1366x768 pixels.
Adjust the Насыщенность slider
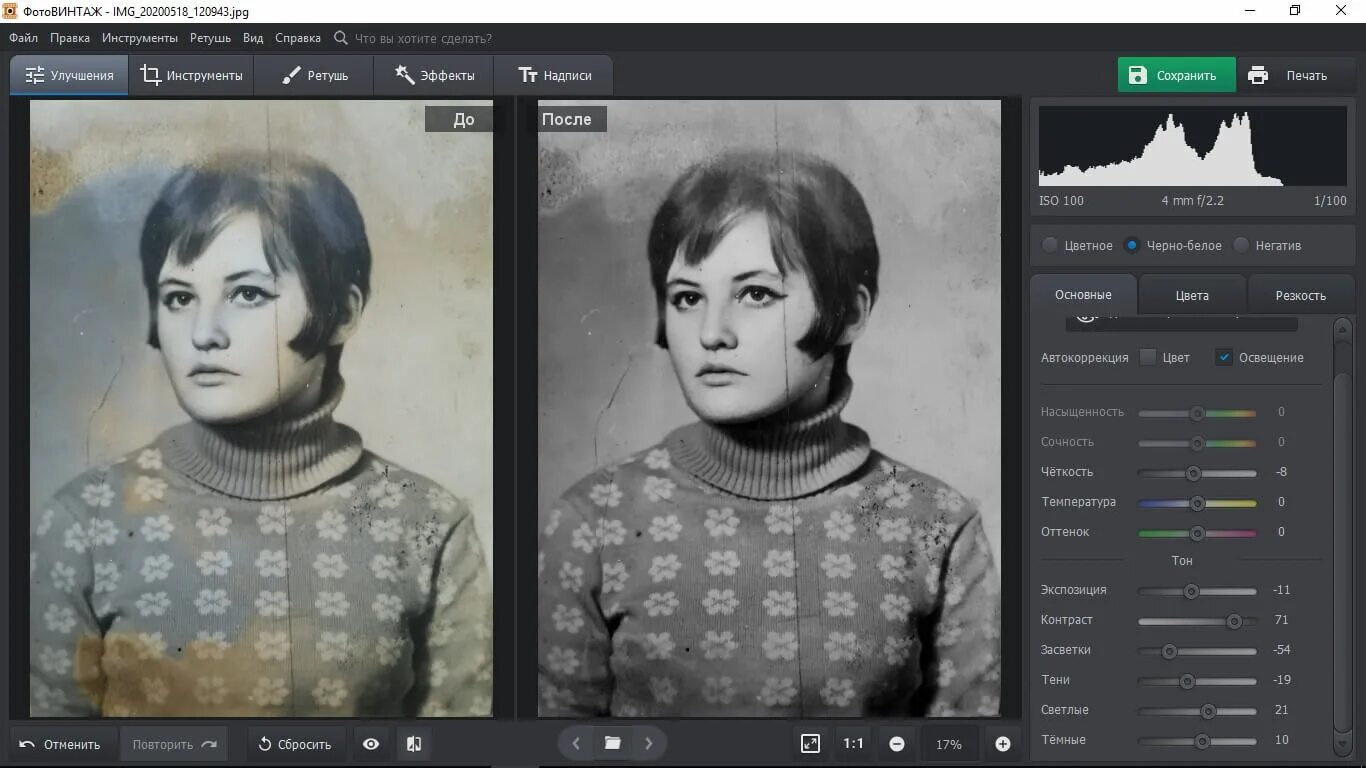(1197, 413)
